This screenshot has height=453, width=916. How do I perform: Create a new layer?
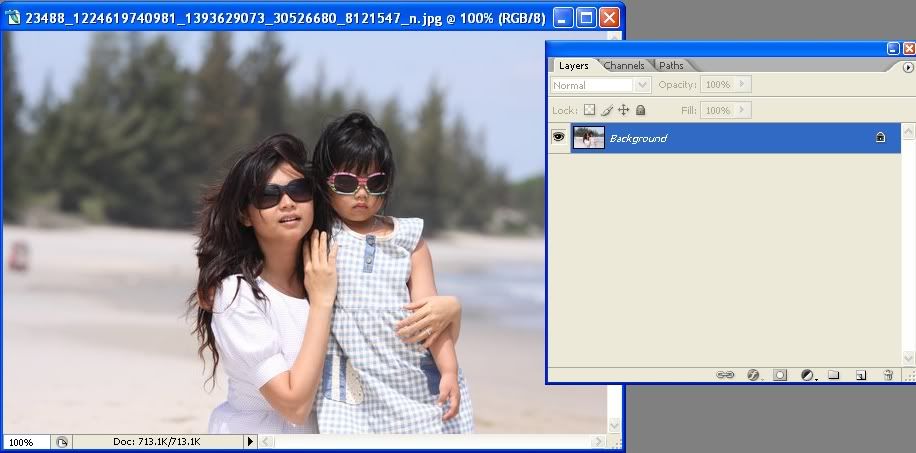pyautogui.click(x=860, y=375)
